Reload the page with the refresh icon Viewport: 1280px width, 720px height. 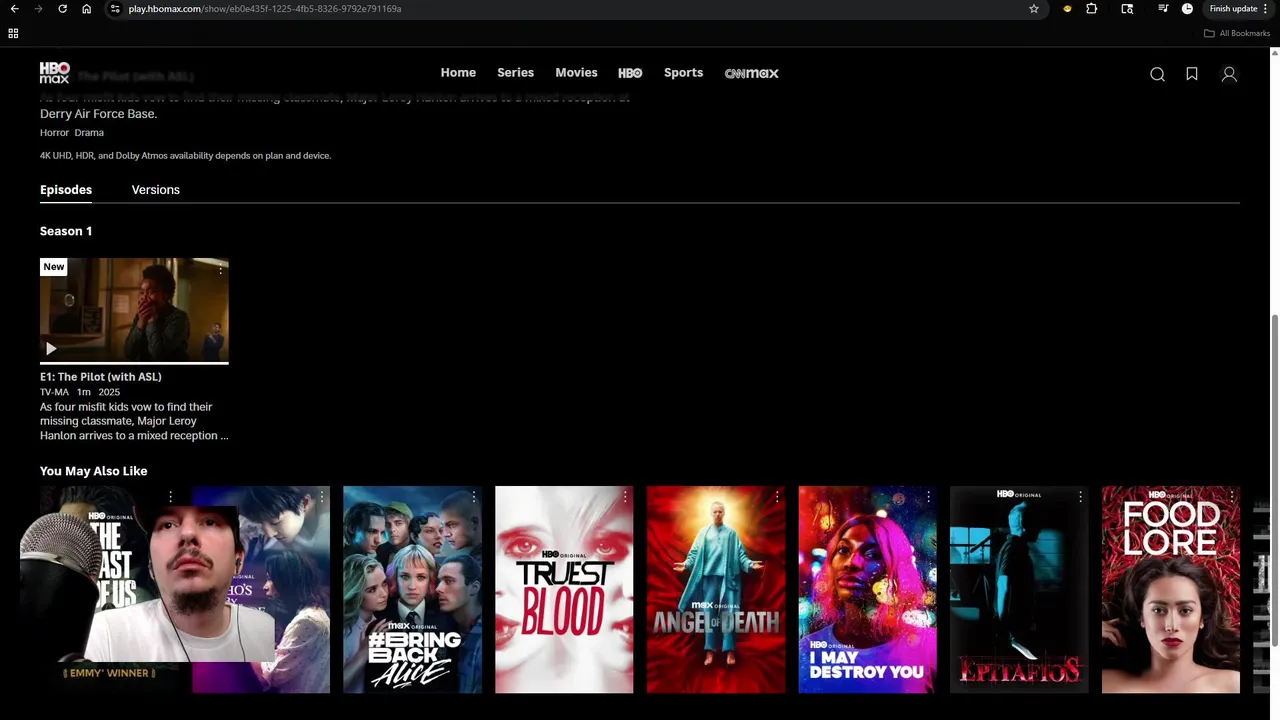click(62, 9)
